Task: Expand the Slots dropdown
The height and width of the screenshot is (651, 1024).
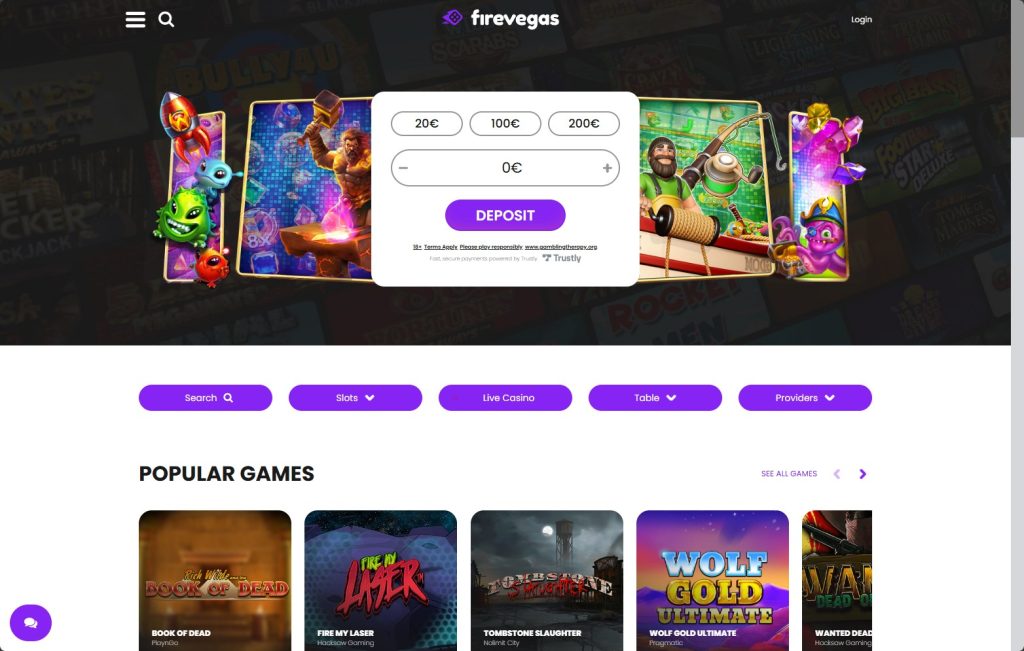Action: (355, 398)
